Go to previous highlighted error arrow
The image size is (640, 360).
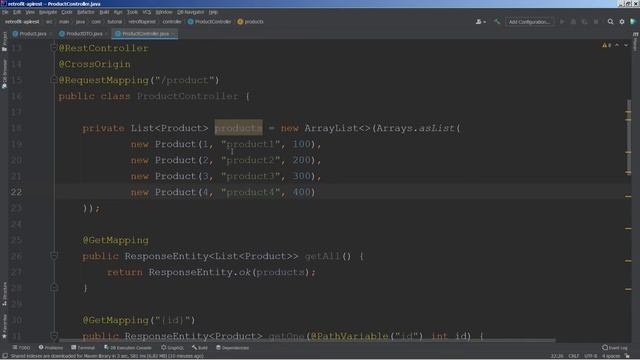(x=617, y=45)
